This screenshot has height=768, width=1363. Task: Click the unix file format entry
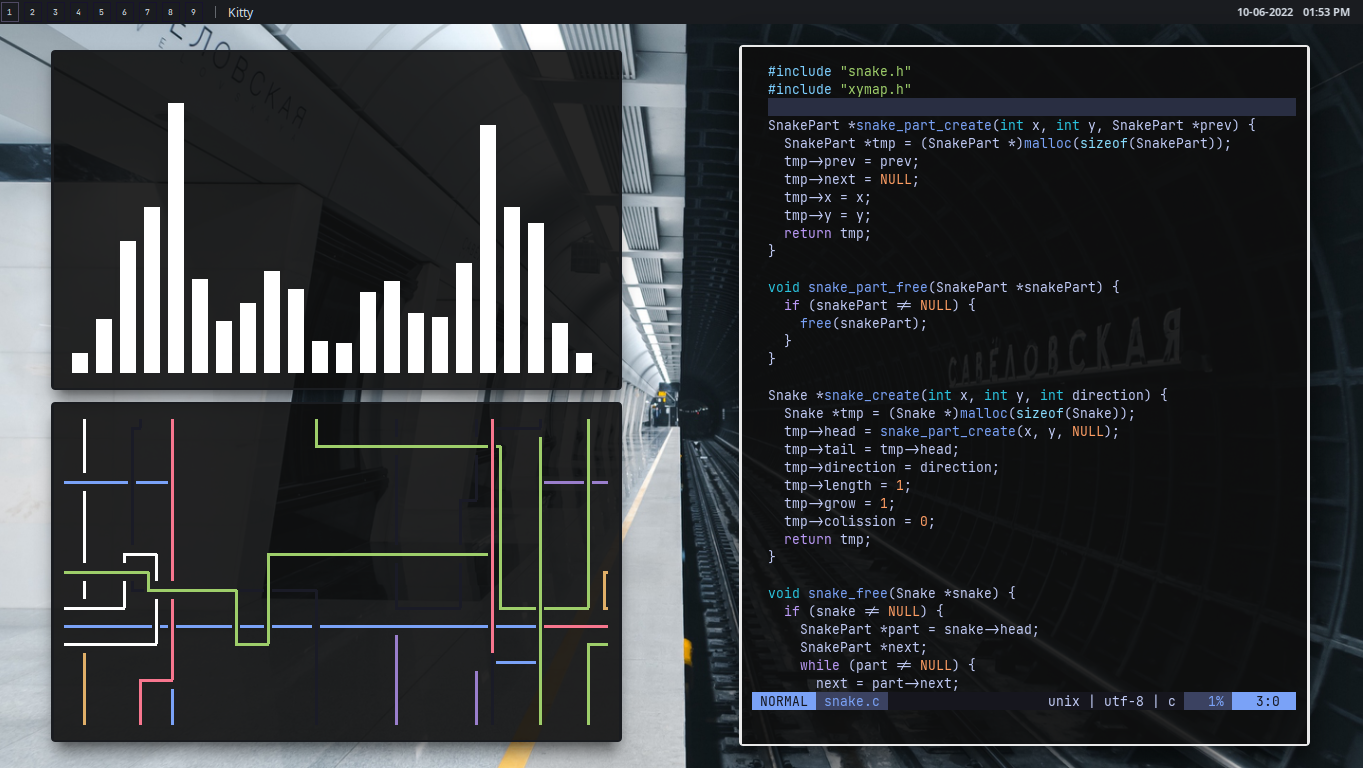click(x=1064, y=701)
